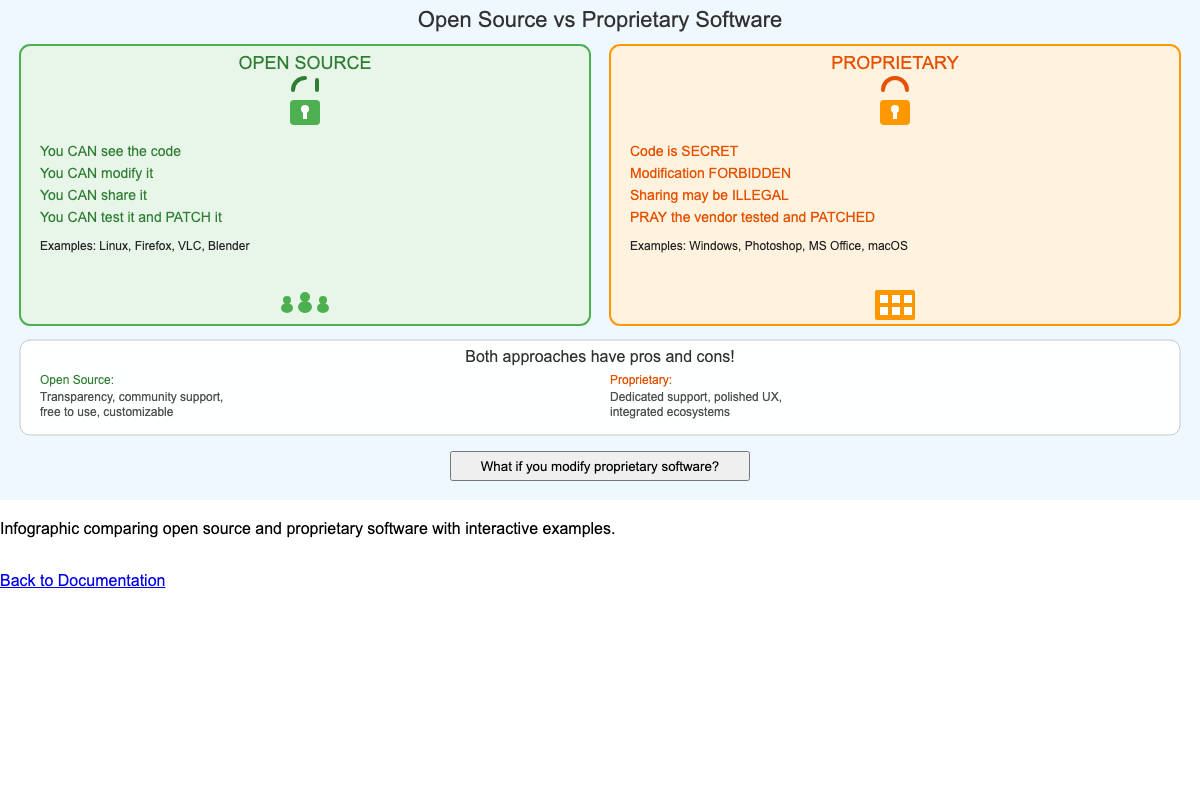The width and height of the screenshot is (1200, 800).
Task: Click the "Open Source:" summary label
Action: (77, 380)
